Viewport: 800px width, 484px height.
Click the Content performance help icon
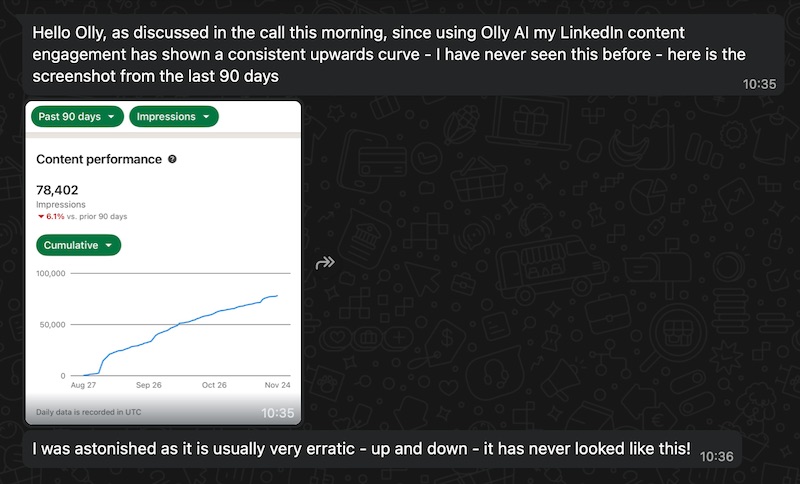(x=172, y=159)
